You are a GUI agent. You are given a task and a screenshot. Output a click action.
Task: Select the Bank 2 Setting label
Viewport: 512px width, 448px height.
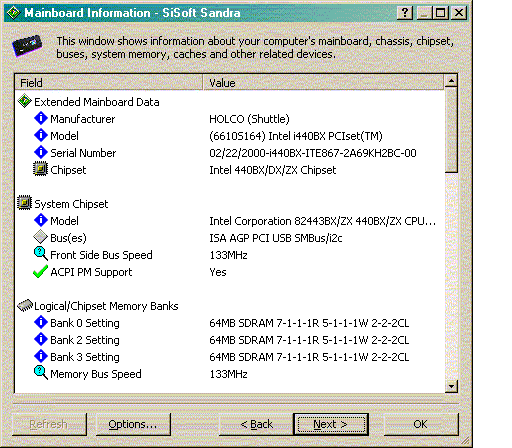[85, 340]
